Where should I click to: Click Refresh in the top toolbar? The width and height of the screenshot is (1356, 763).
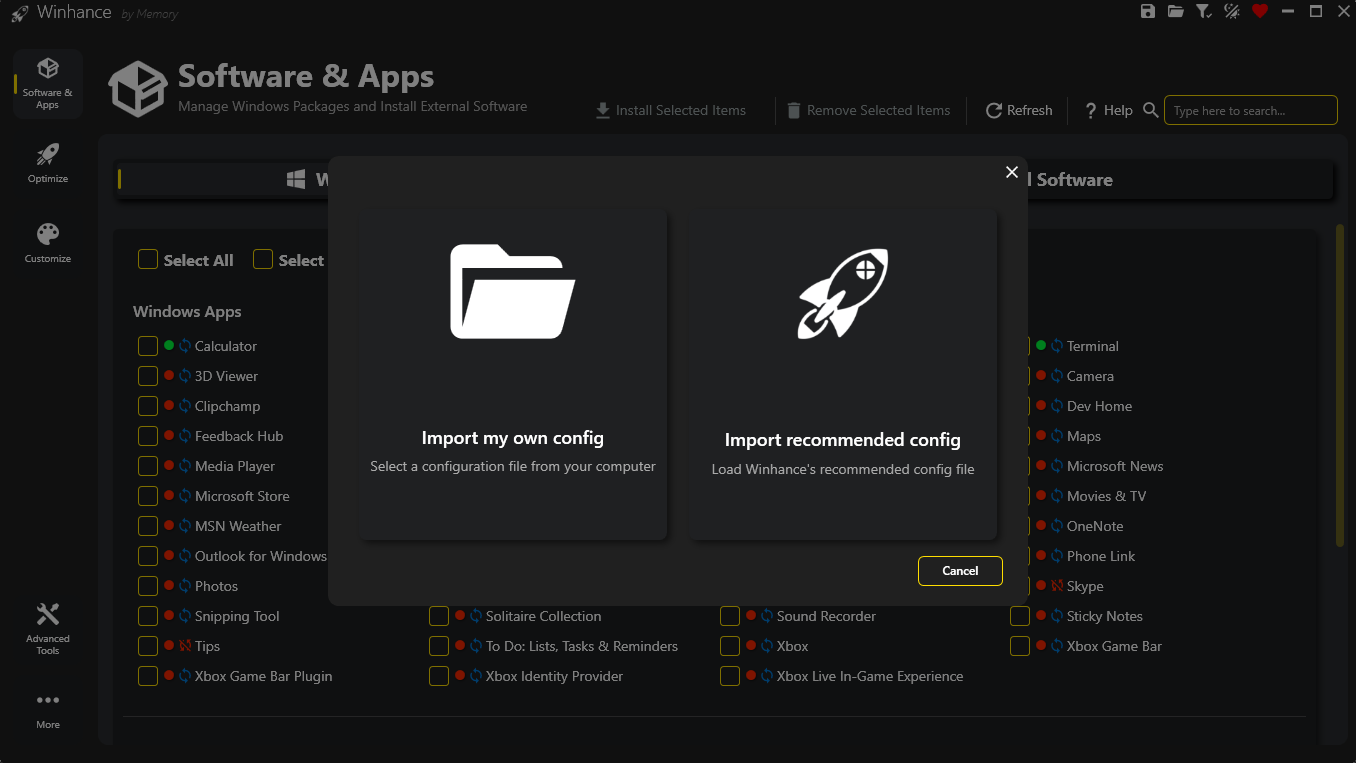tap(1018, 110)
